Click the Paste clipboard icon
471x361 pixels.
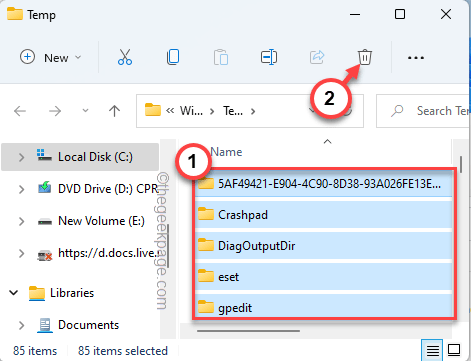tap(221, 57)
